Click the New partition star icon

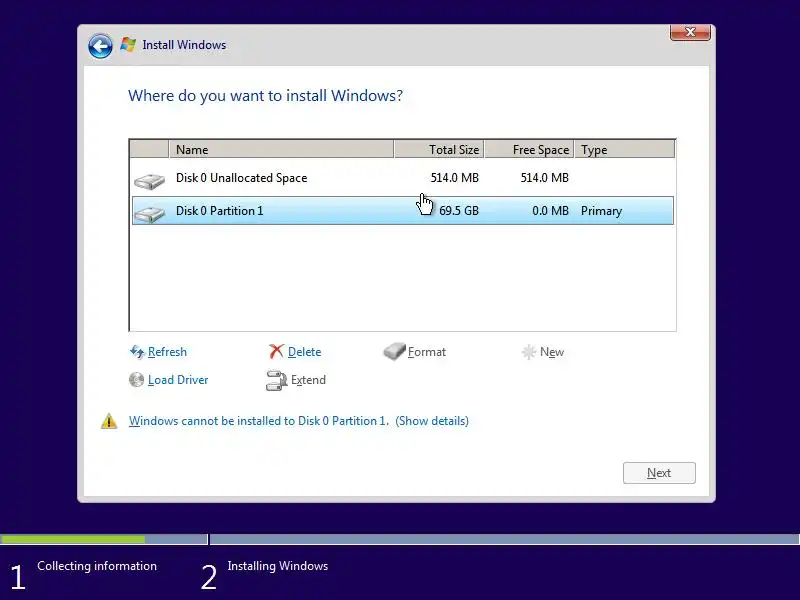pos(529,352)
